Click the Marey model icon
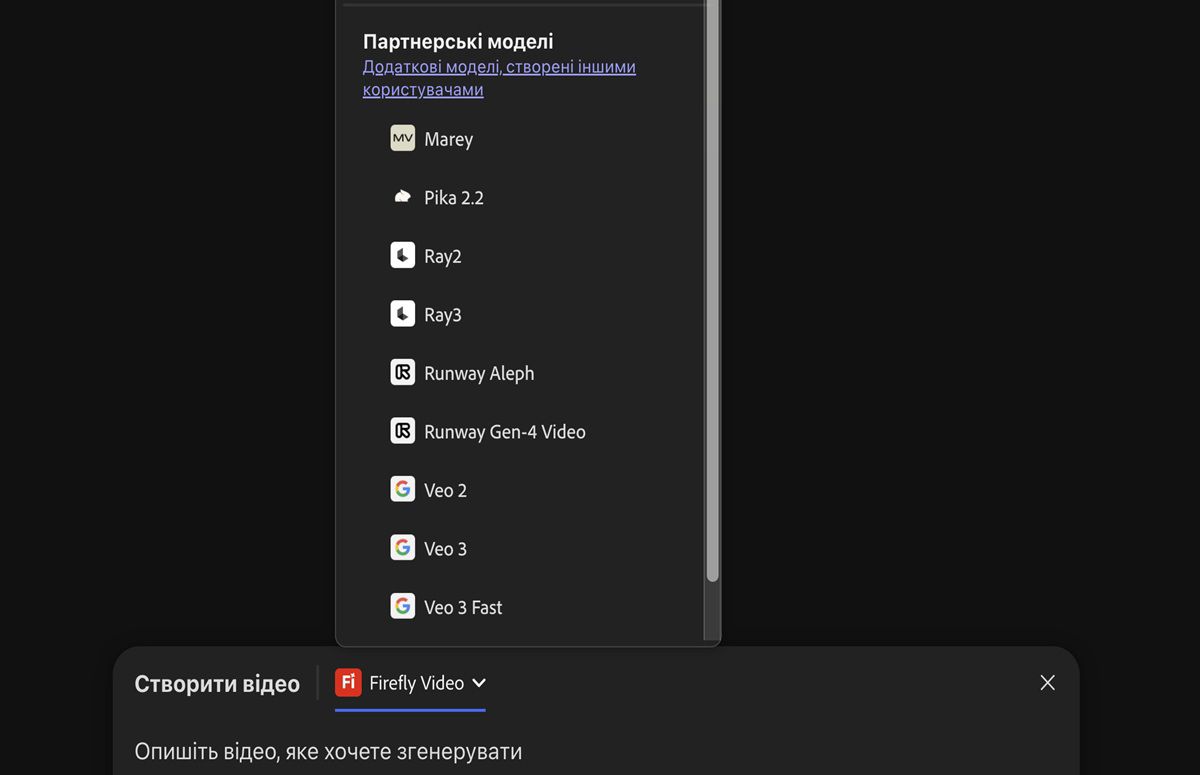Viewport: 1200px width, 775px height. tap(402, 139)
